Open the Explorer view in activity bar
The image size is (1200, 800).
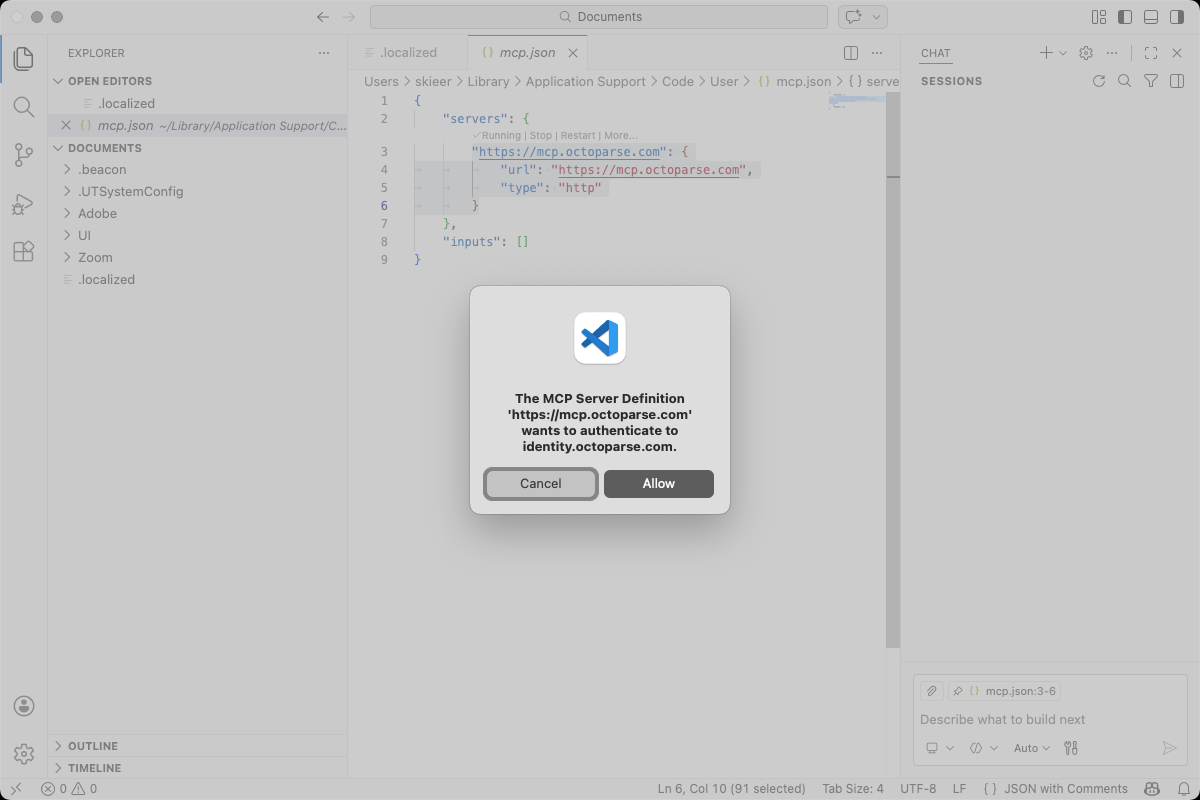pos(24,59)
